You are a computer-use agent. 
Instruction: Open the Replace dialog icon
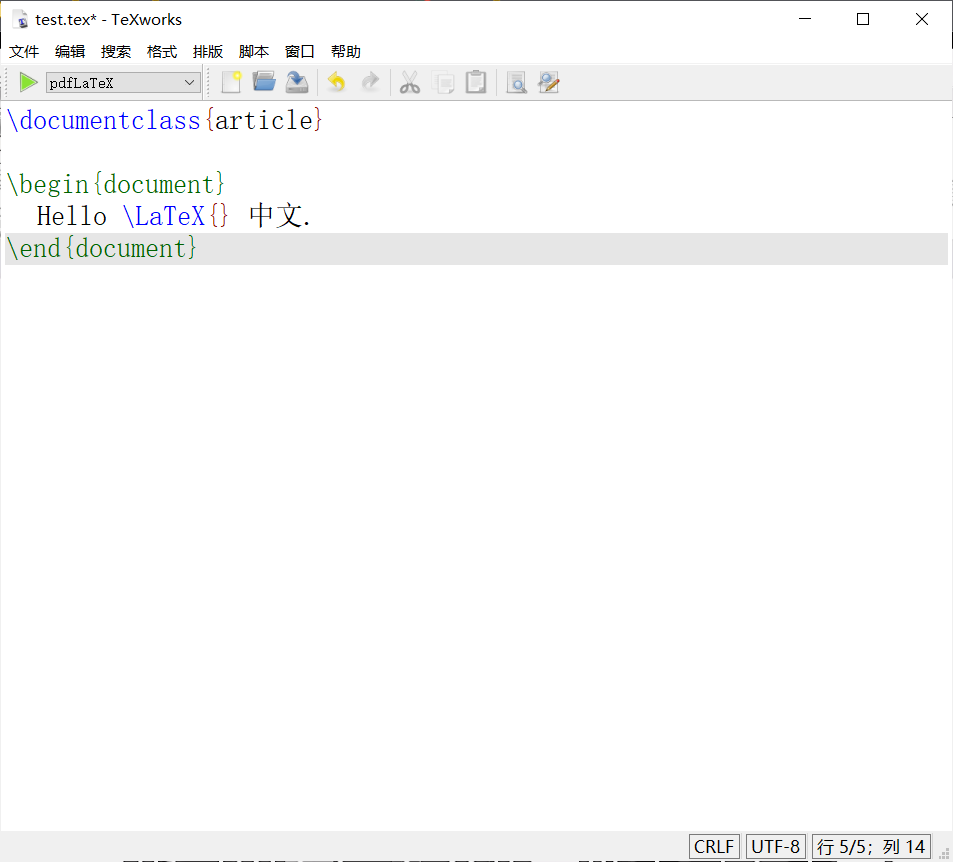pos(549,82)
